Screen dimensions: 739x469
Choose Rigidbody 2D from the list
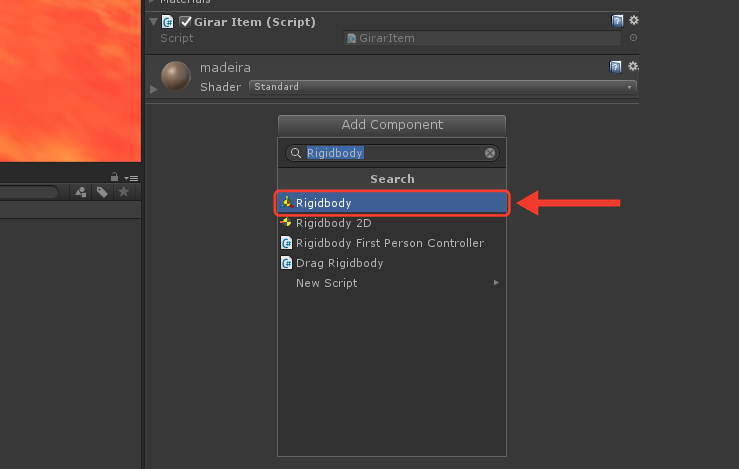(x=392, y=223)
